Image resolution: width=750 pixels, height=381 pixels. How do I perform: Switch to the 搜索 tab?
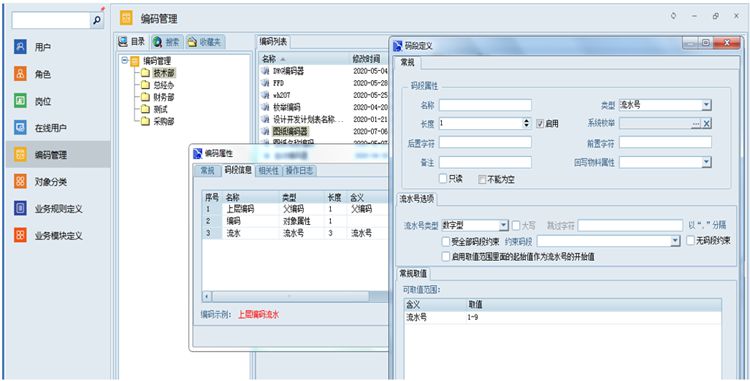coord(166,42)
